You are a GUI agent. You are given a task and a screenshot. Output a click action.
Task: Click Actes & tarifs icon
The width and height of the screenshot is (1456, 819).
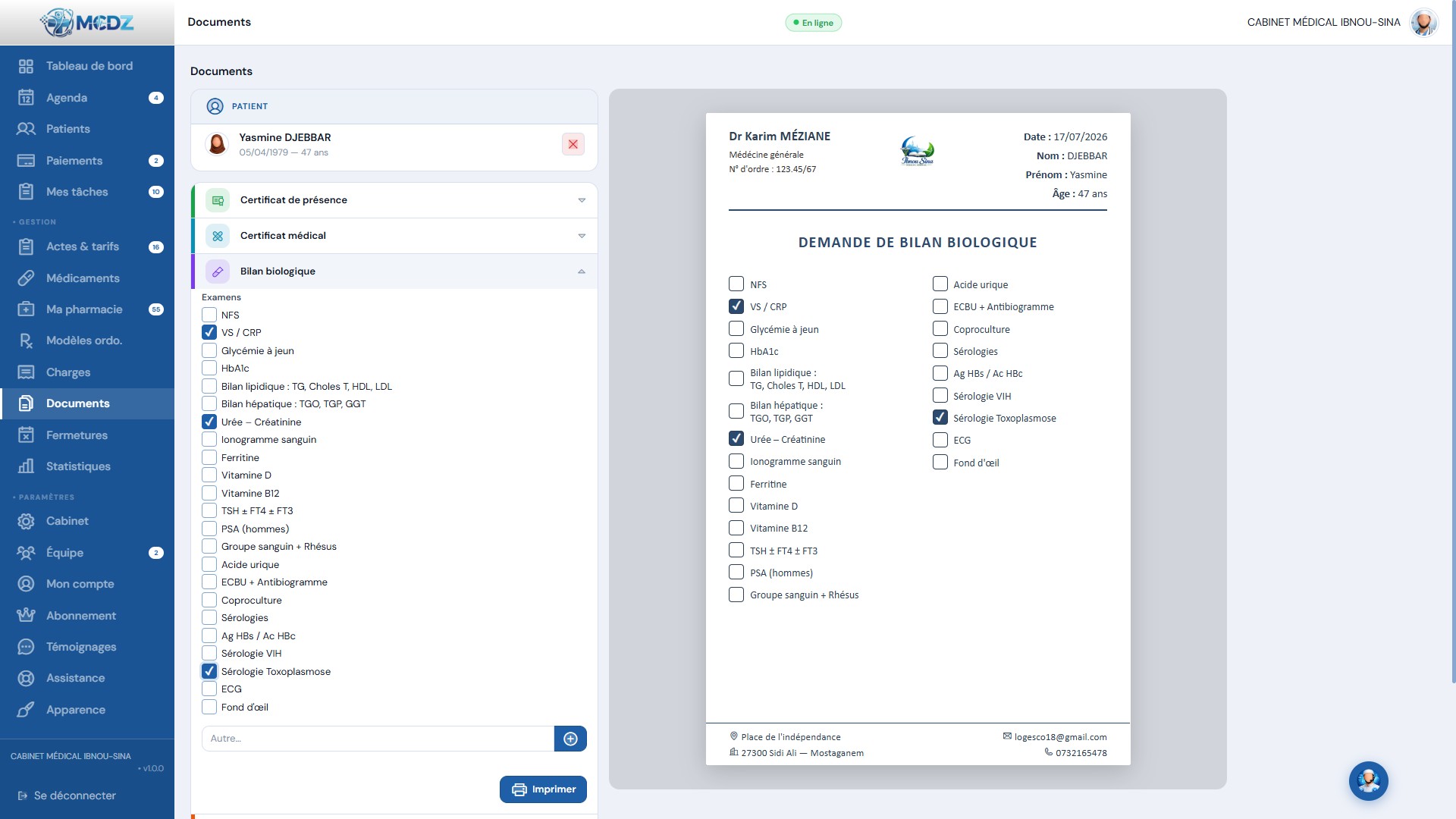[26, 246]
